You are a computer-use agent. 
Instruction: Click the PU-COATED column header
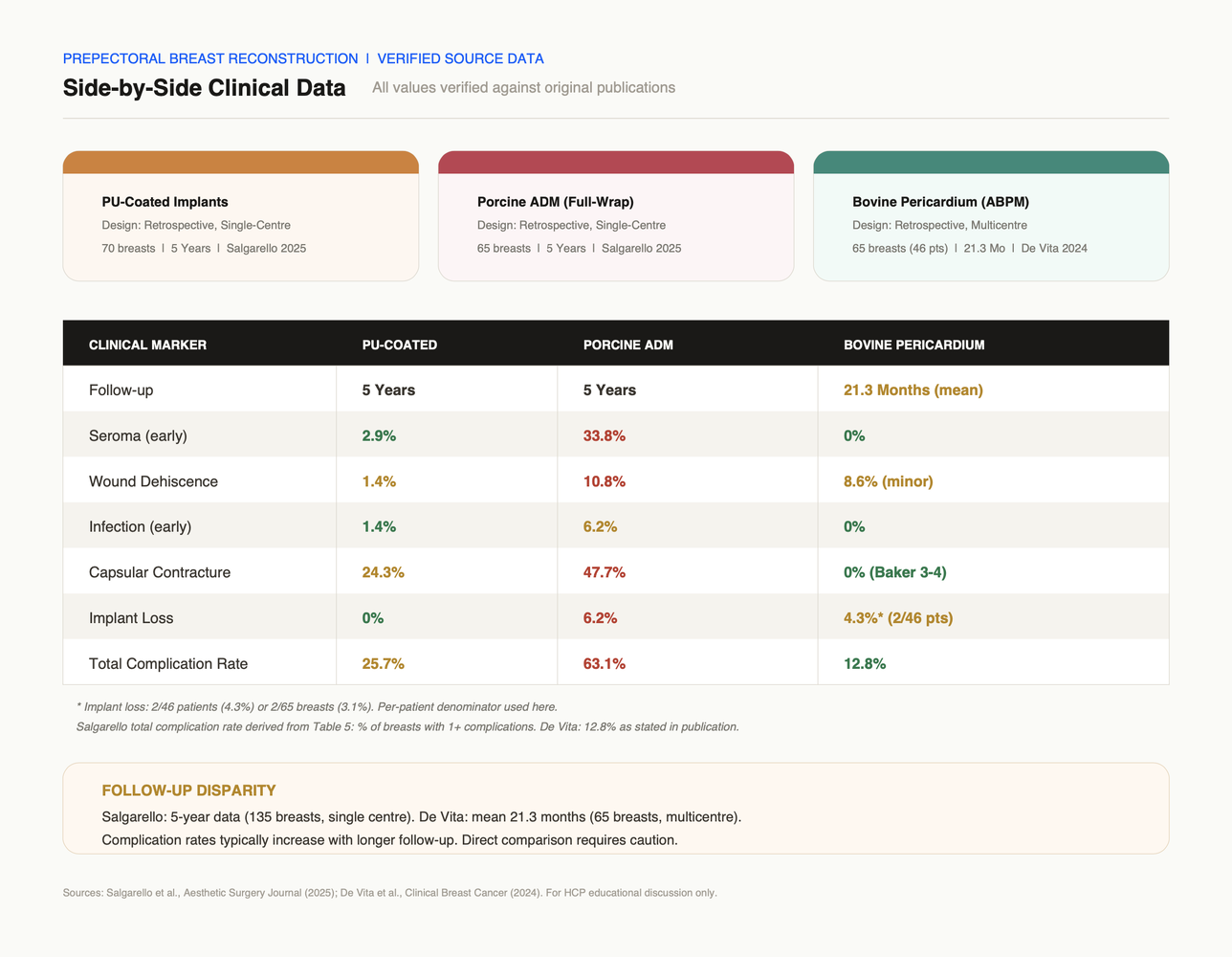coord(399,345)
